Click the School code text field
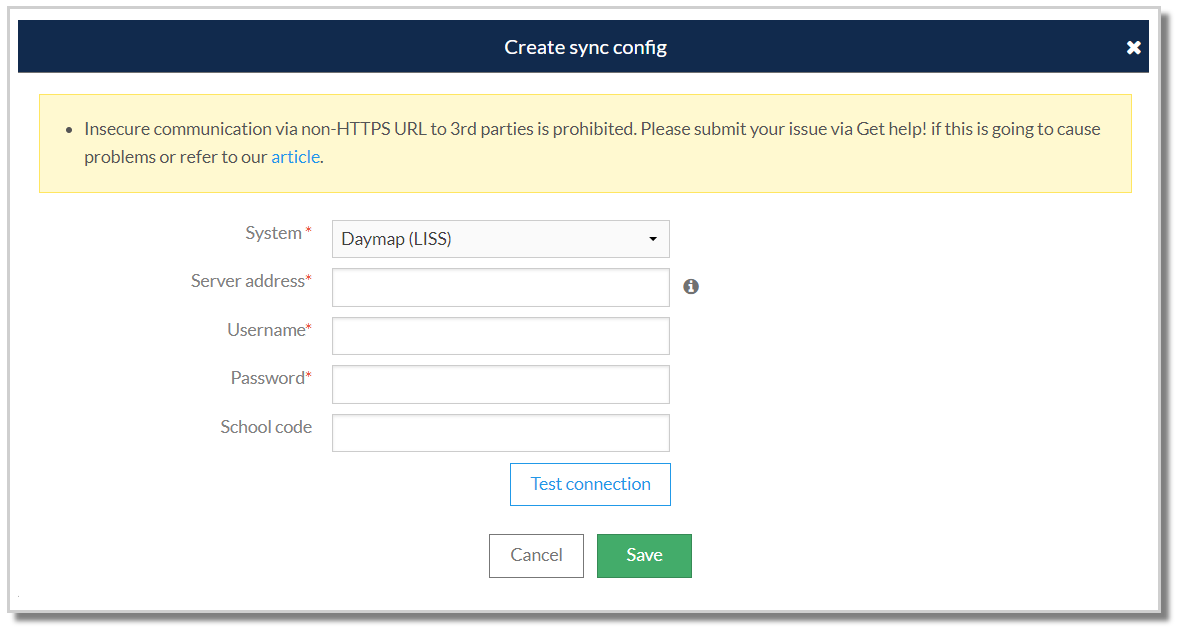 500,433
